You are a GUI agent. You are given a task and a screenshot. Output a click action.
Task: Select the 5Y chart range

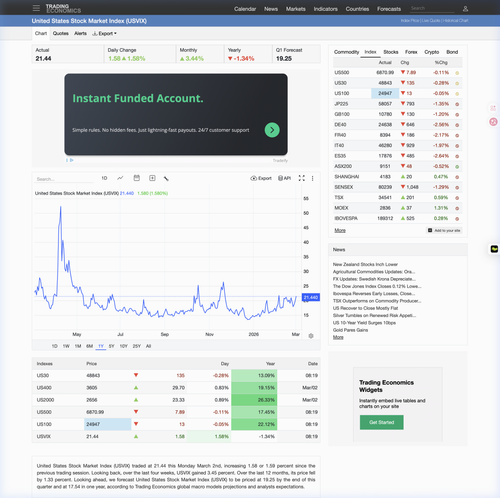point(111,346)
